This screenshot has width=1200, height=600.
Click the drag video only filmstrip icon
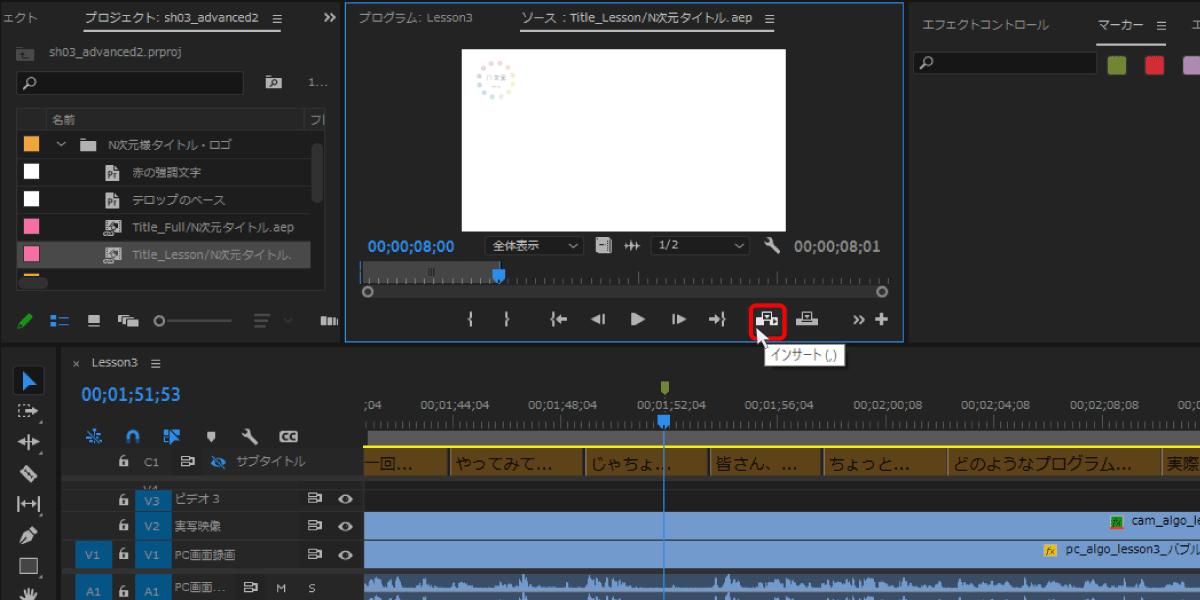pos(603,245)
